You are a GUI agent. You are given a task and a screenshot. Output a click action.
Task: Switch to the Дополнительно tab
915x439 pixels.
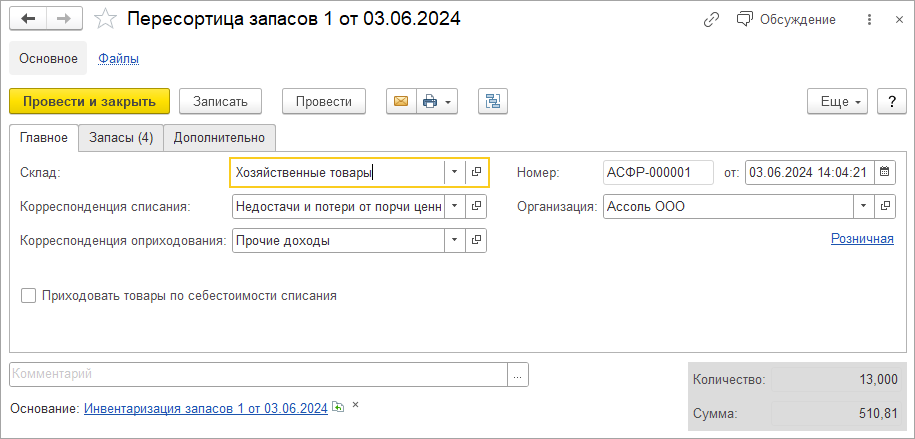219,138
